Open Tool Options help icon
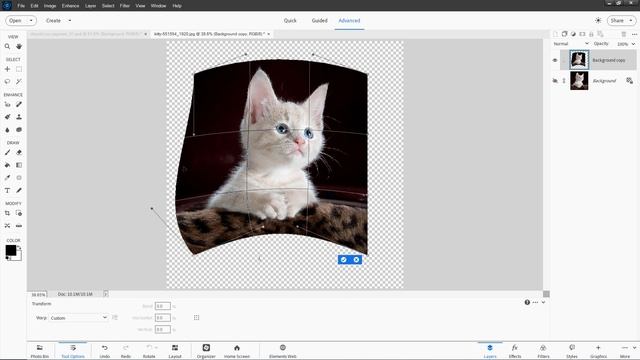This screenshot has width=640, height=360. (x=527, y=302)
